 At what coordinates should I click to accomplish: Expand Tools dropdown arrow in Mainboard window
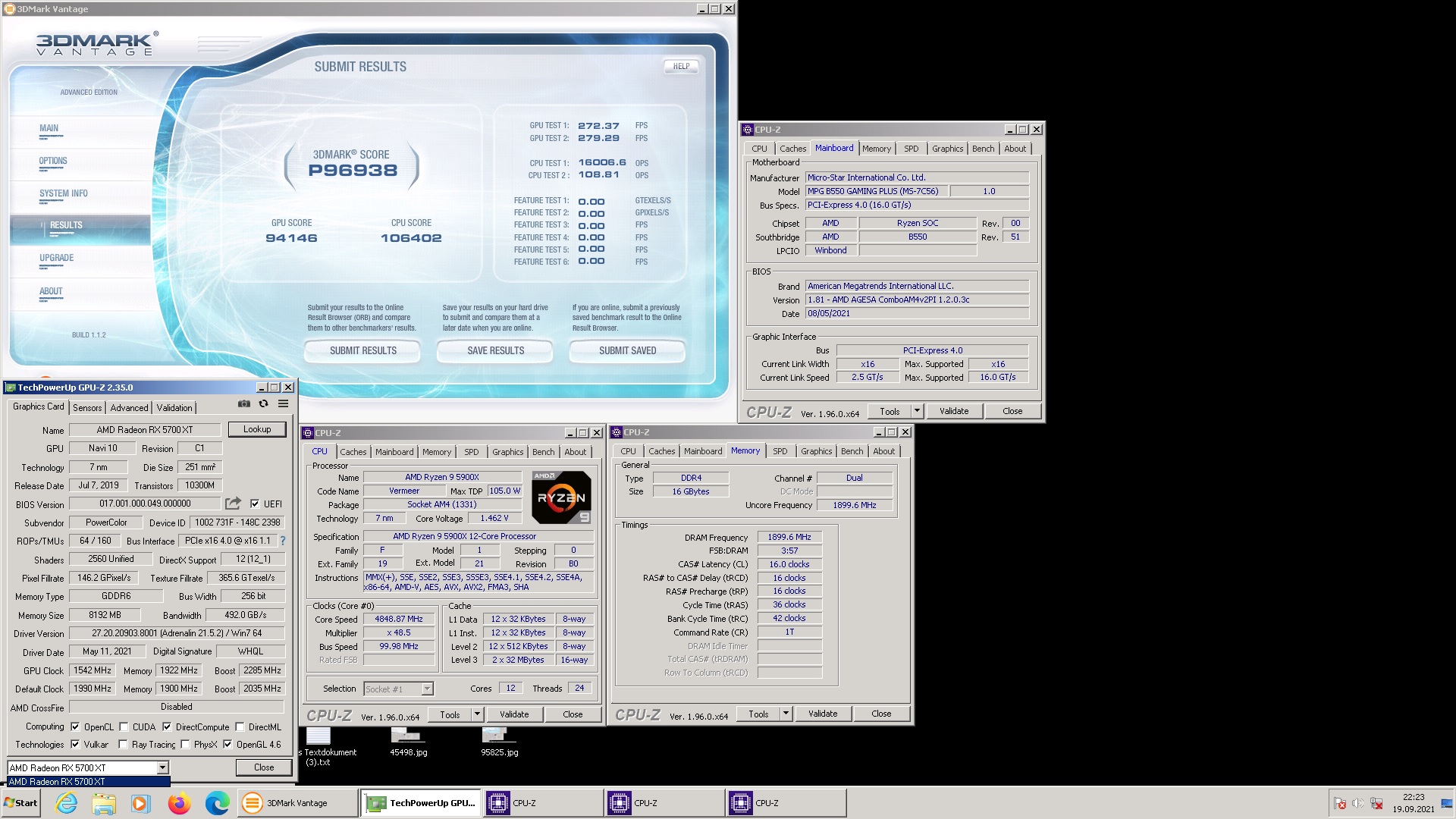pos(917,411)
